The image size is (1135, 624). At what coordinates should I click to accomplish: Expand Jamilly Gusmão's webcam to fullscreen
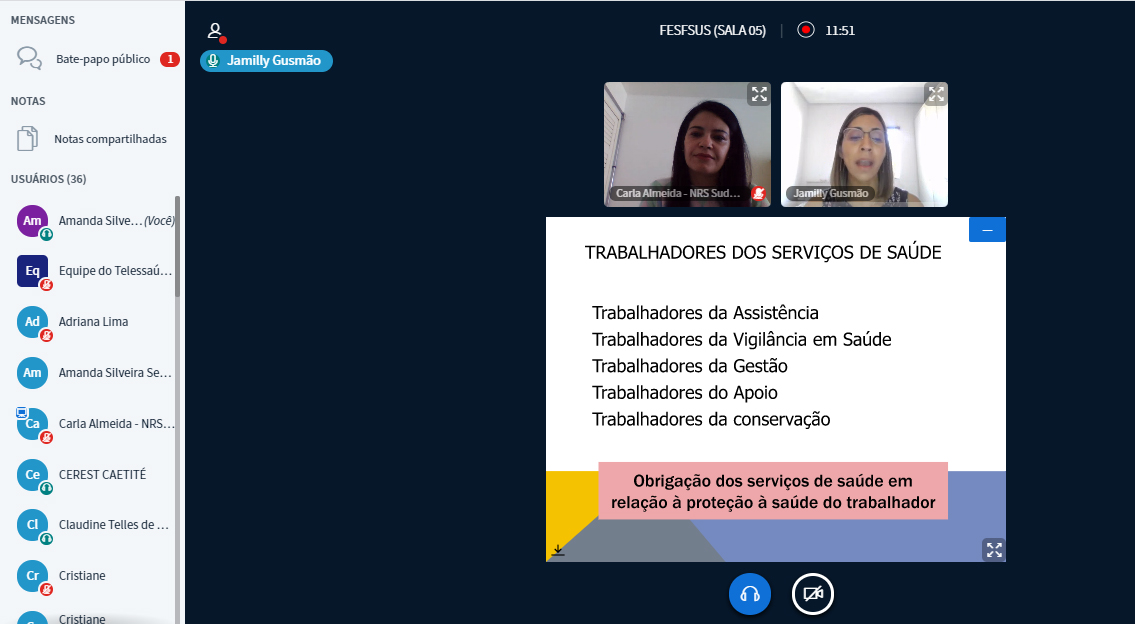click(936, 94)
